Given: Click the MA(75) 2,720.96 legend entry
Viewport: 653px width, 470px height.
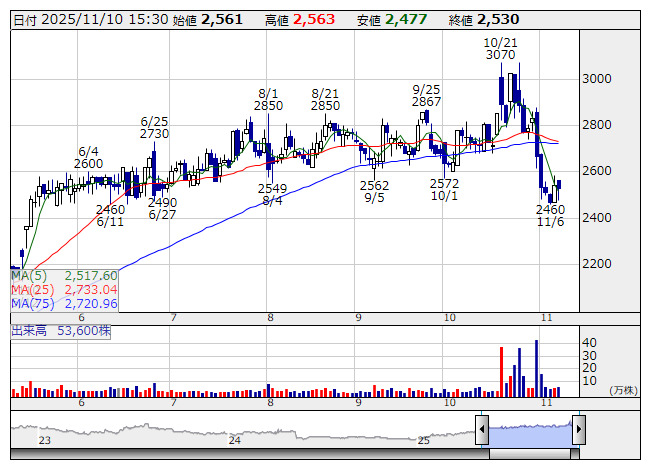Looking at the screenshot, I should 64,304.
